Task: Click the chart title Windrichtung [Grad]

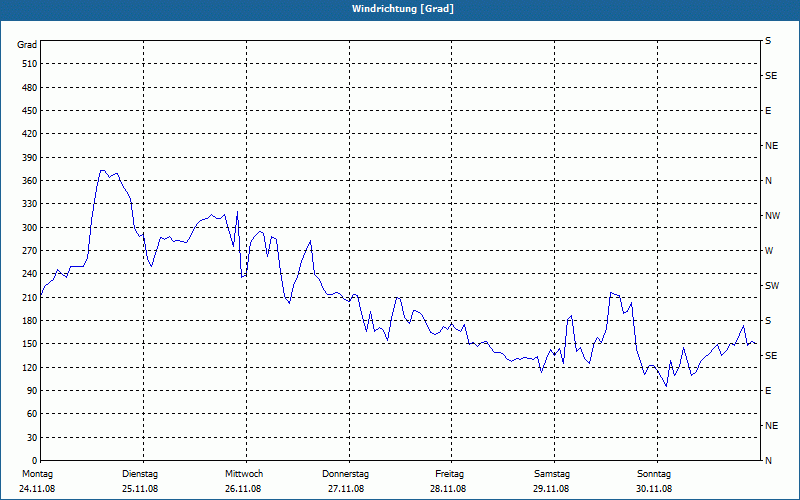Action: point(403,9)
